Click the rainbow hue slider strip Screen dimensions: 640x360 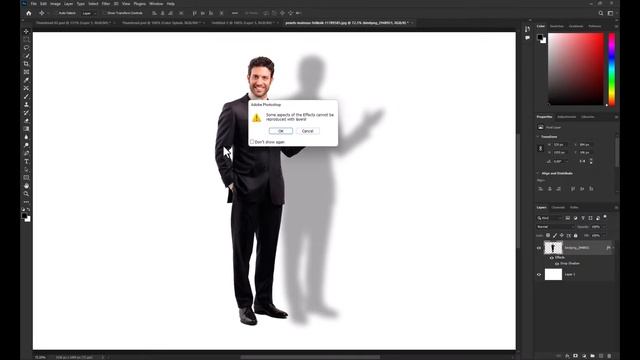pyautogui.click(x=612, y=69)
